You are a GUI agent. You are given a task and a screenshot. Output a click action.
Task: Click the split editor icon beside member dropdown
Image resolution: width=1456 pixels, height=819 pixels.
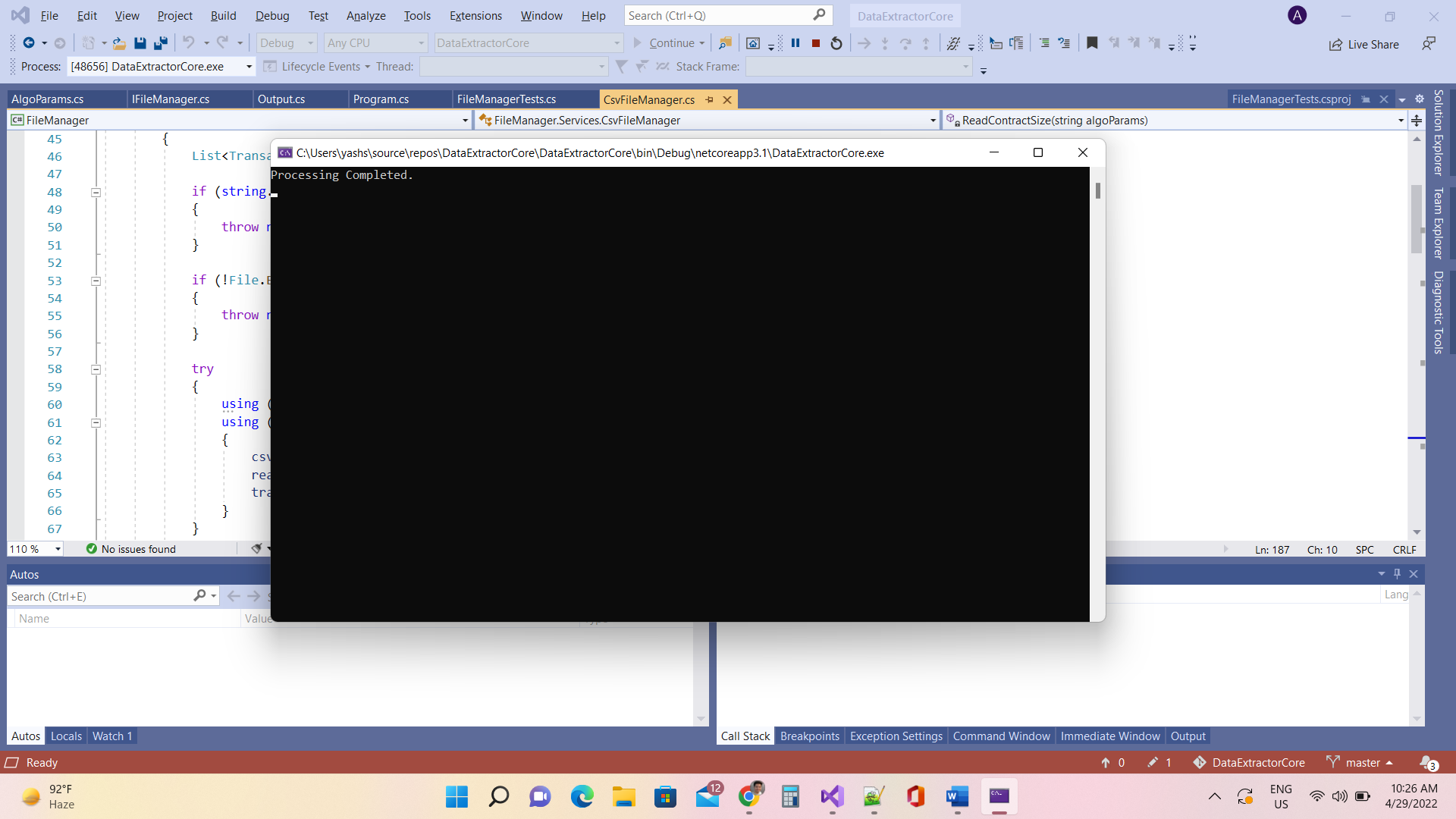(x=1417, y=120)
